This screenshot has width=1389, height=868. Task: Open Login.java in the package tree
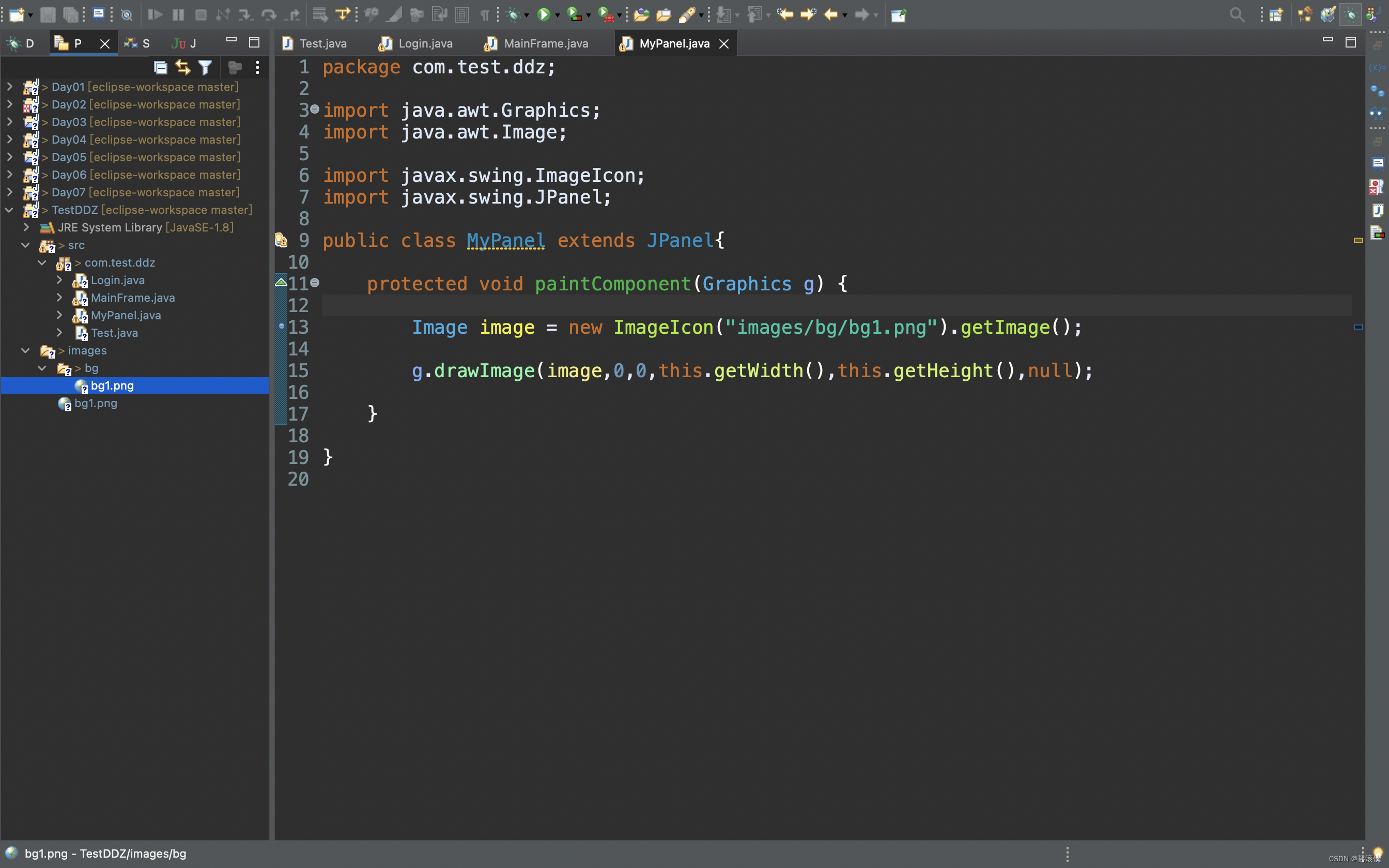pyautogui.click(x=118, y=280)
